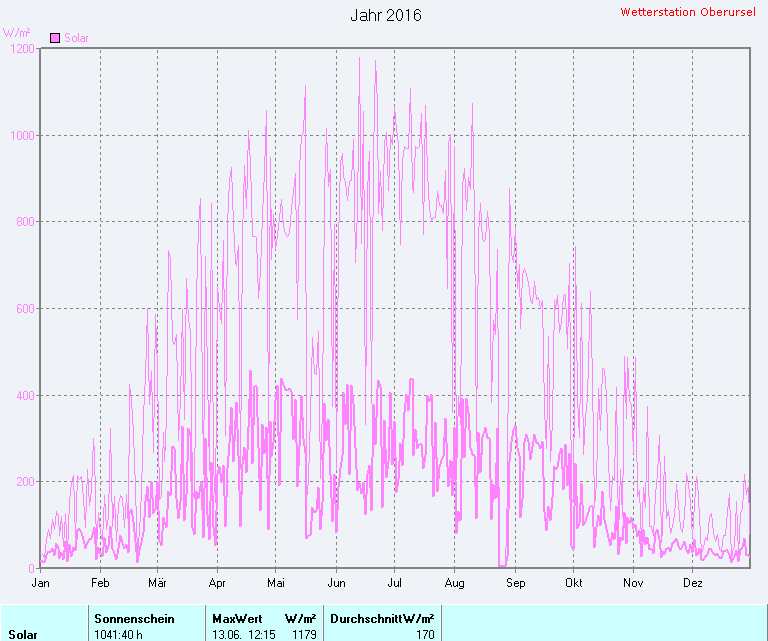Click the 1200 y-axis value
Screen dimensions: 768x641
click(x=23, y=49)
